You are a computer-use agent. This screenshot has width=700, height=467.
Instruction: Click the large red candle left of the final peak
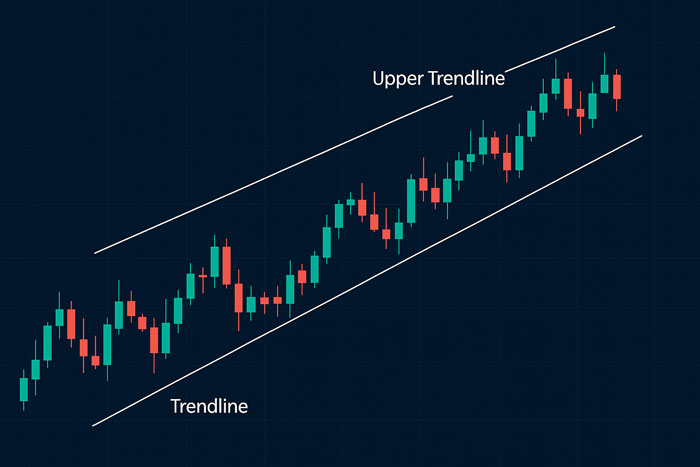tap(568, 94)
